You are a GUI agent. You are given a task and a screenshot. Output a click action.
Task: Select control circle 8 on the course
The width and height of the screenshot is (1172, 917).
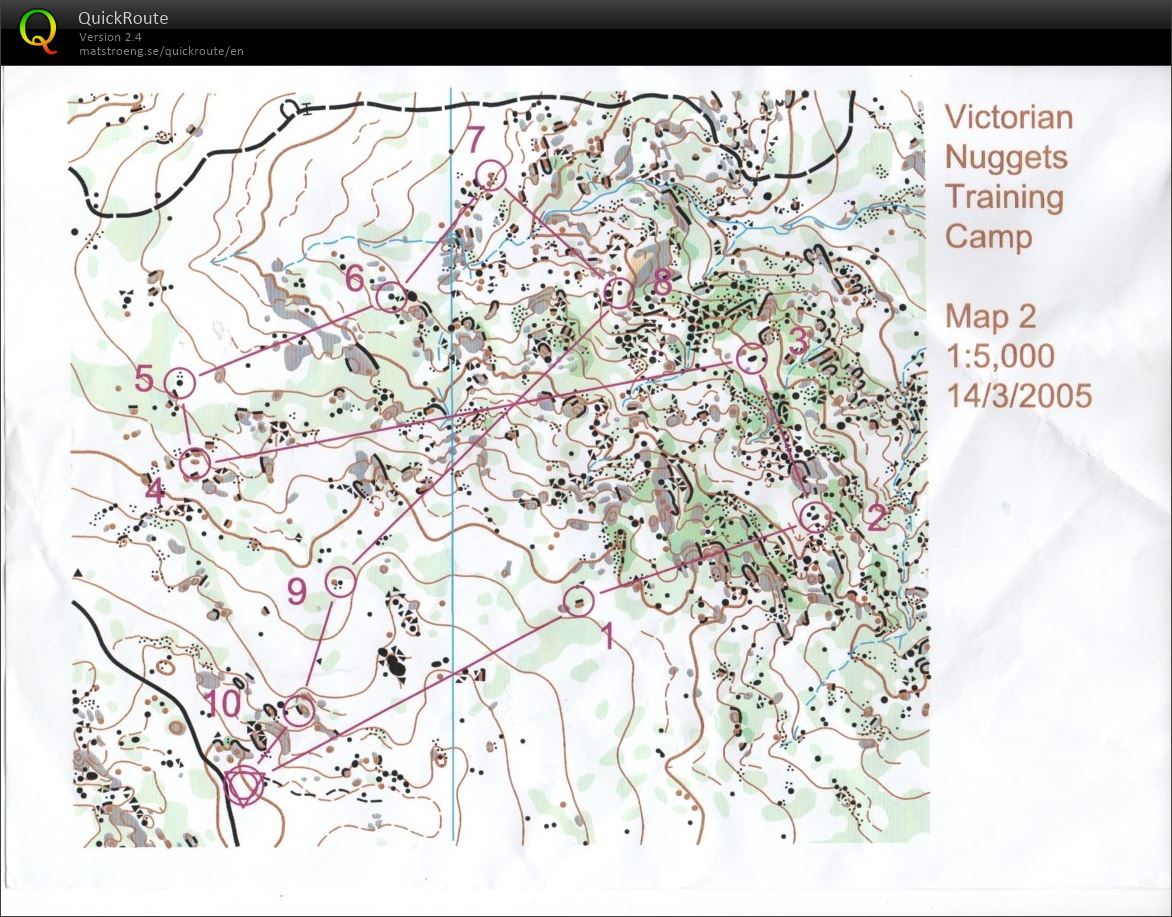(619, 293)
